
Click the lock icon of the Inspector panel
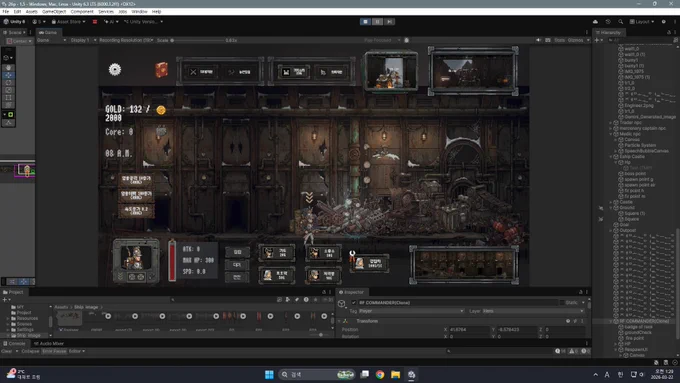(x=581, y=292)
